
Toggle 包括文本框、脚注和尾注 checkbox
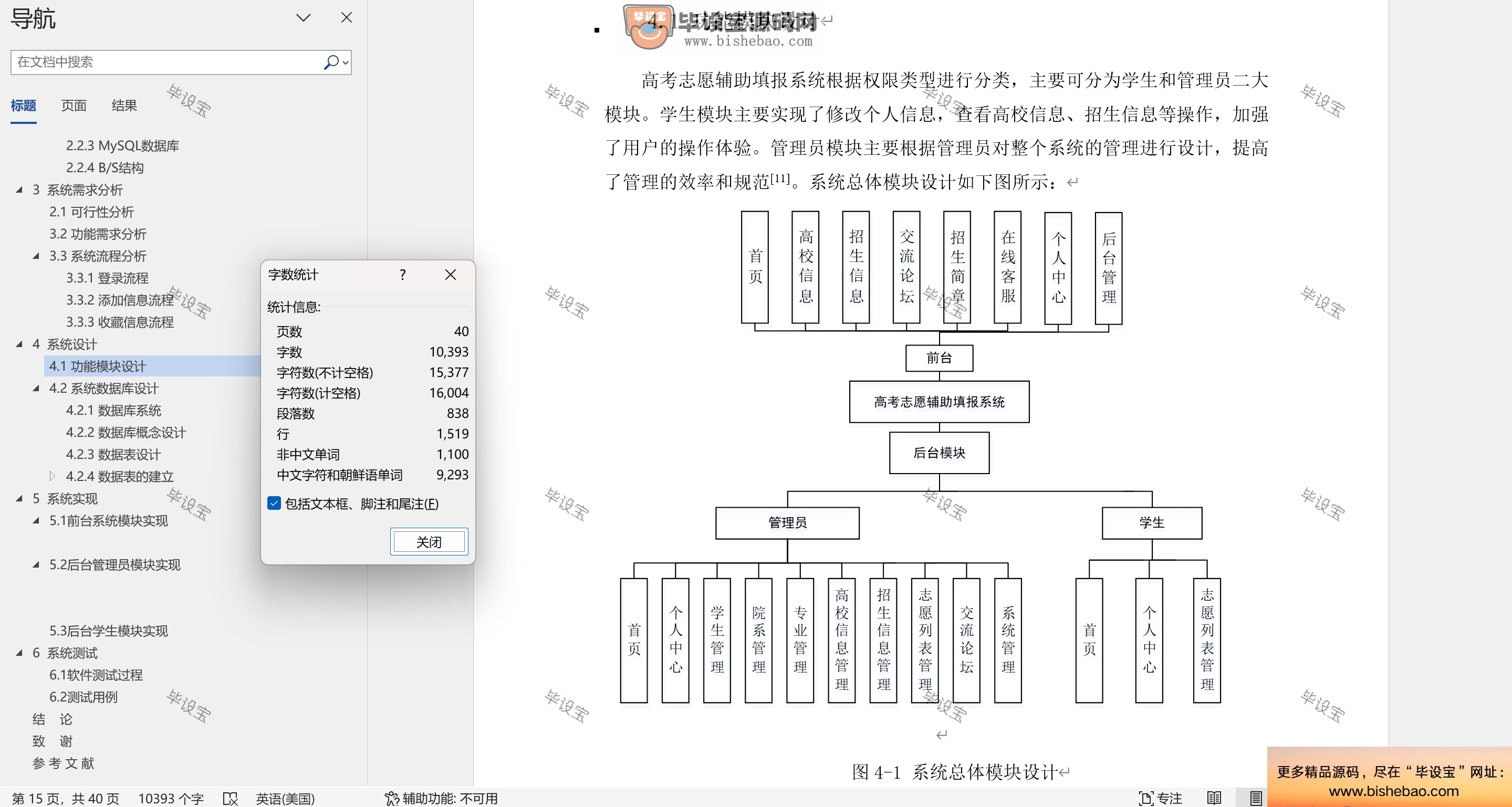tap(274, 503)
